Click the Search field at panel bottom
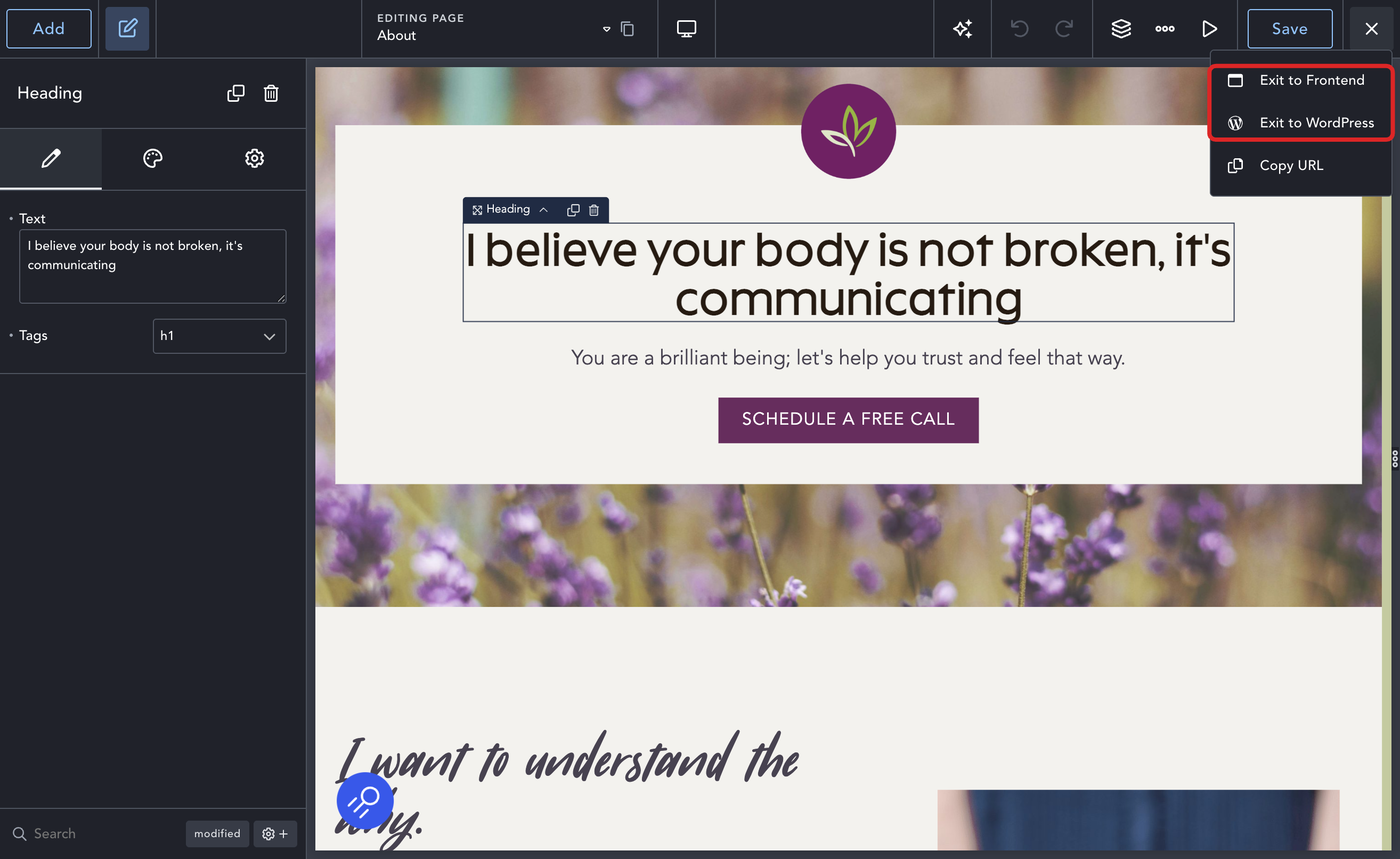 click(x=95, y=834)
